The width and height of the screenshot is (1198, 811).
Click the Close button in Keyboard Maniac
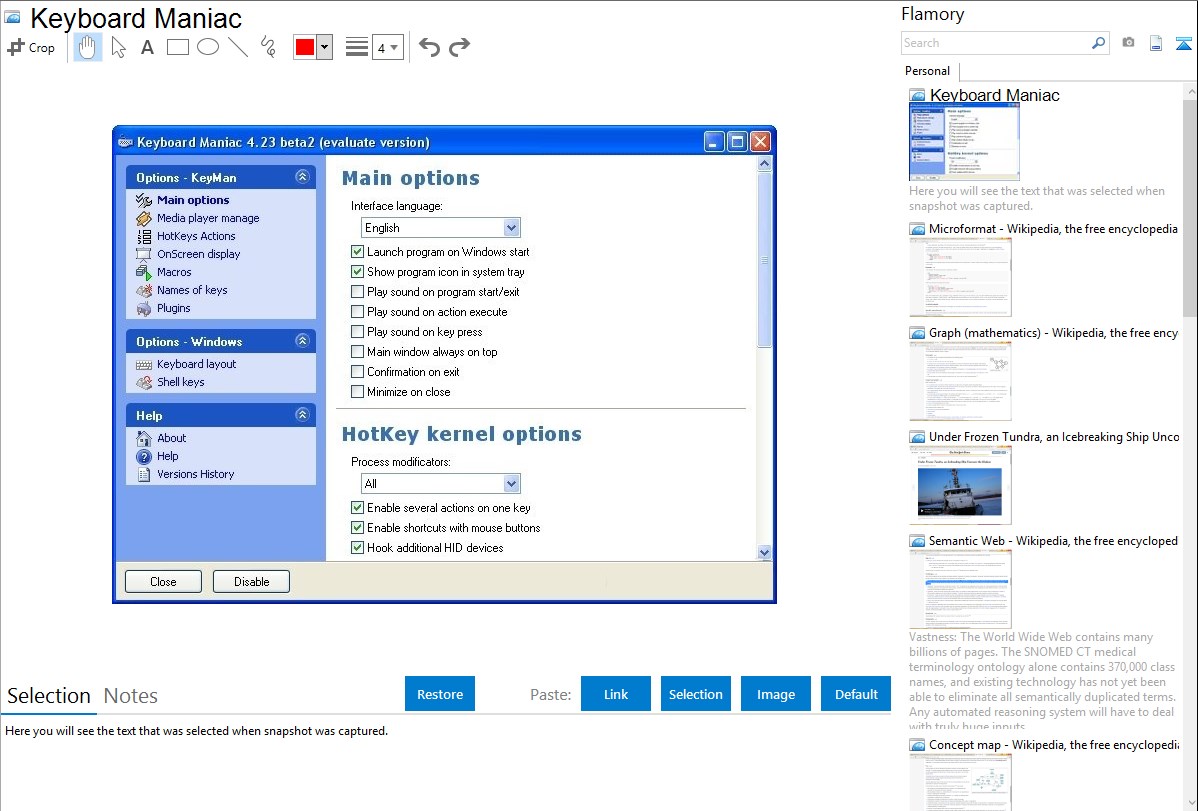[164, 582]
